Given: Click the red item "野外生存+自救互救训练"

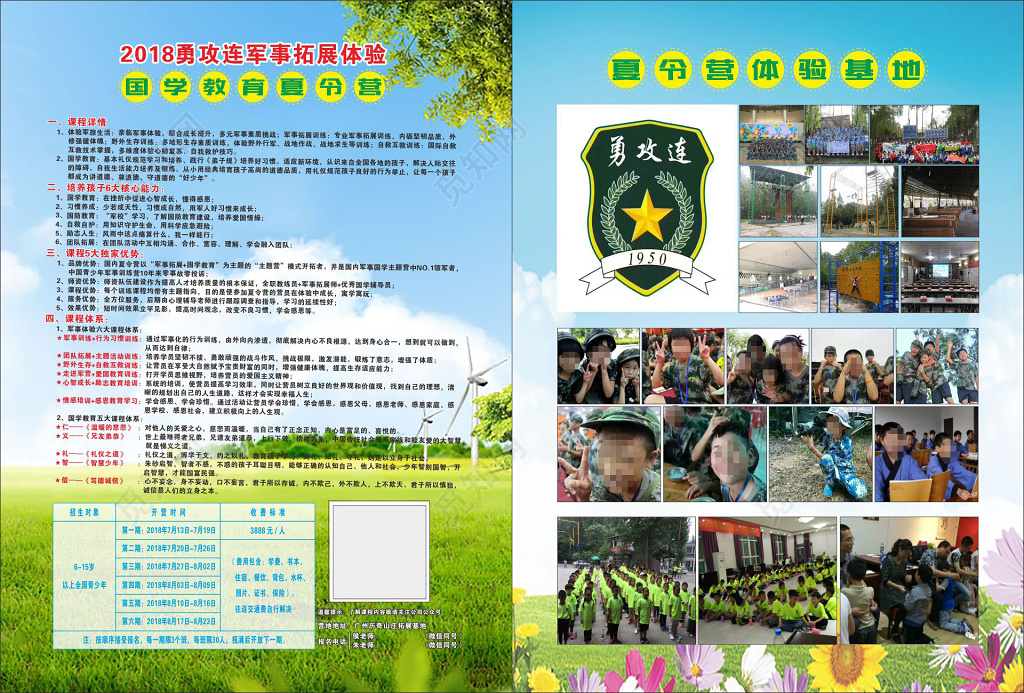Looking at the screenshot, I should pyautogui.click(x=99, y=365).
